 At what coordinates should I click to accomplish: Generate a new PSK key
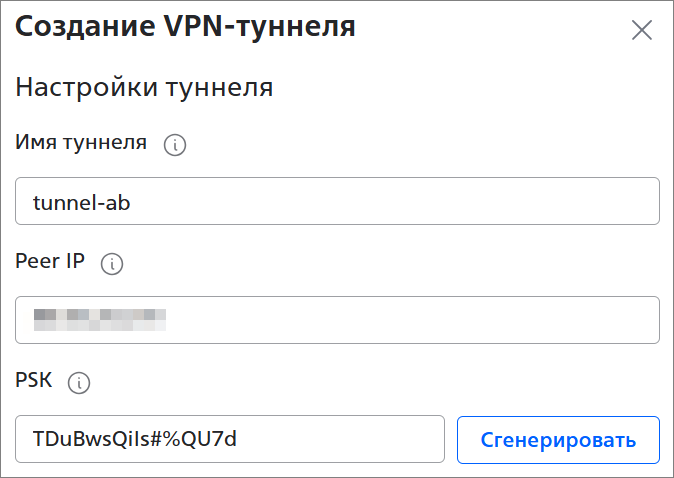pyautogui.click(x=558, y=440)
